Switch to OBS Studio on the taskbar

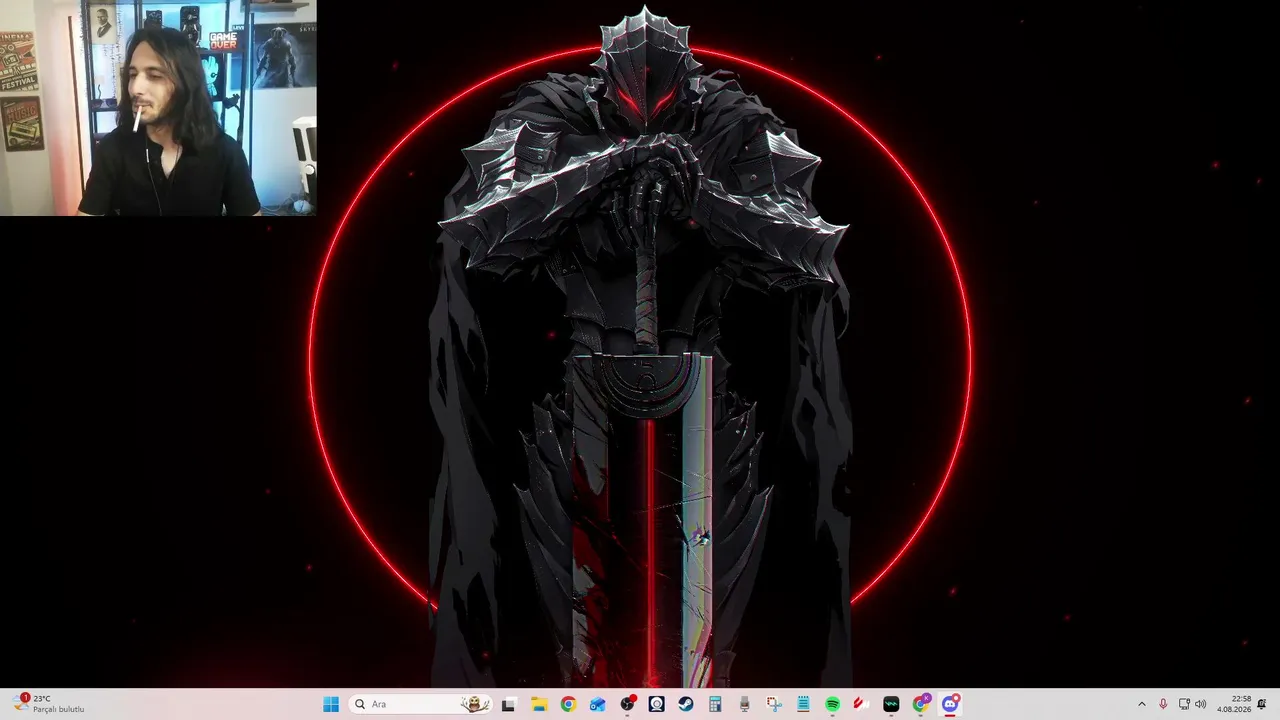coord(627,704)
